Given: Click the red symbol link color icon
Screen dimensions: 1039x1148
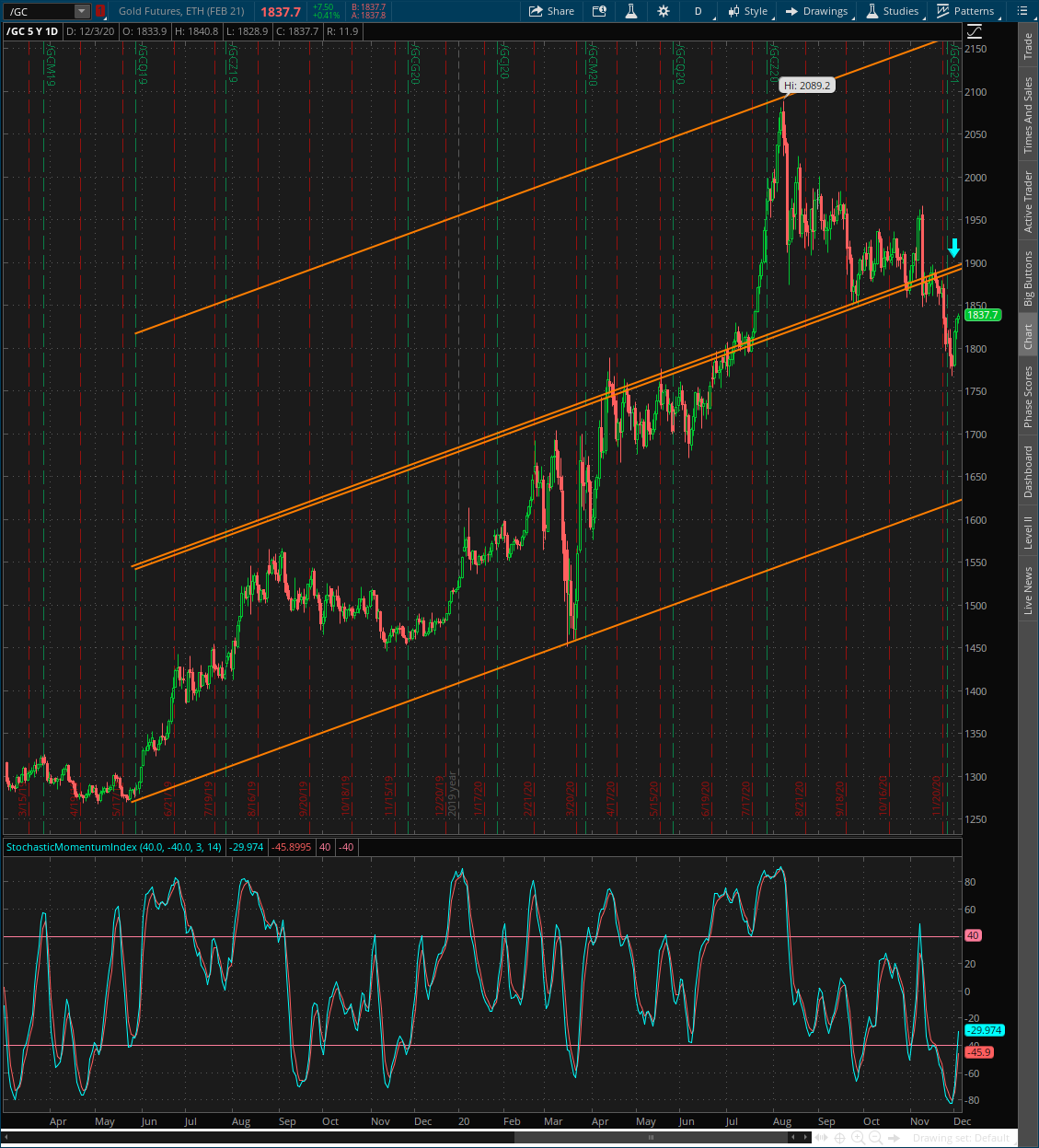Looking at the screenshot, I should (100, 11).
